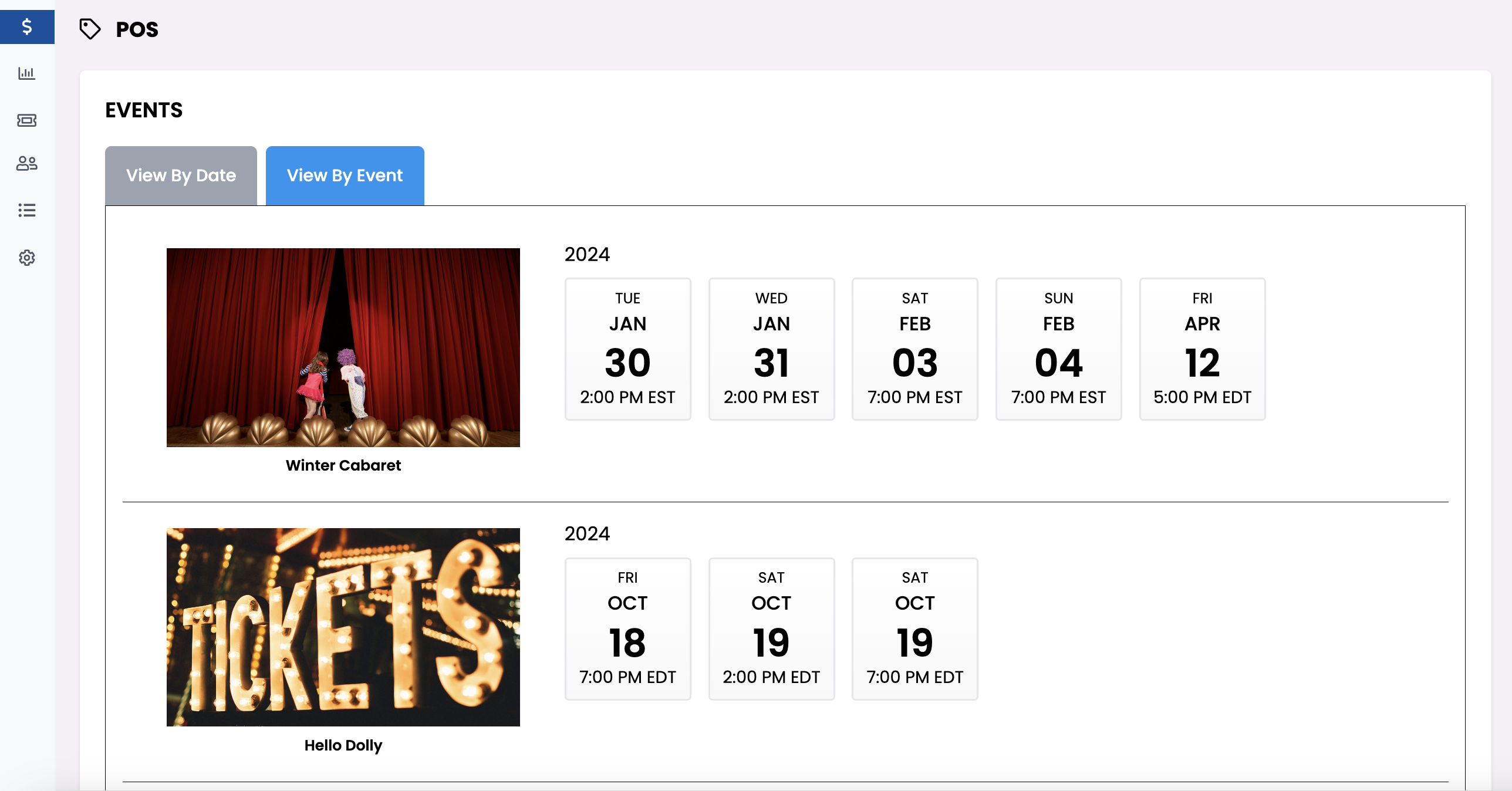The height and width of the screenshot is (791, 1512).
Task: Click the POS page title text
Action: [x=137, y=29]
